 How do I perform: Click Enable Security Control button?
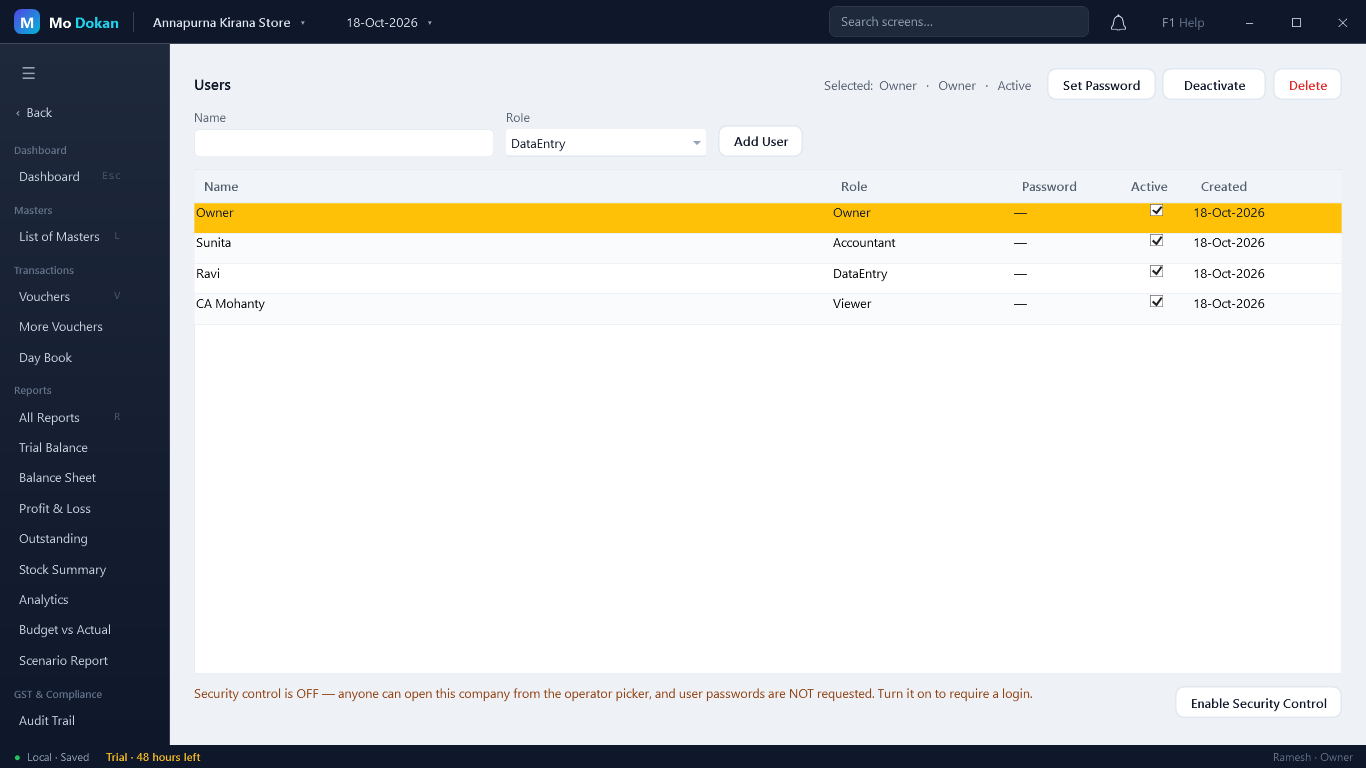coord(1258,703)
